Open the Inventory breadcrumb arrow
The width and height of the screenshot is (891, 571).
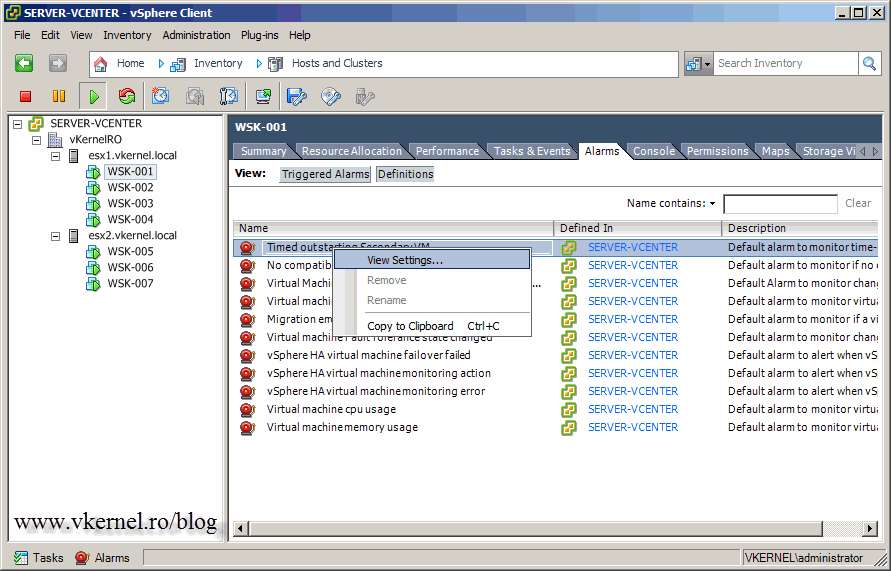[x=161, y=64]
